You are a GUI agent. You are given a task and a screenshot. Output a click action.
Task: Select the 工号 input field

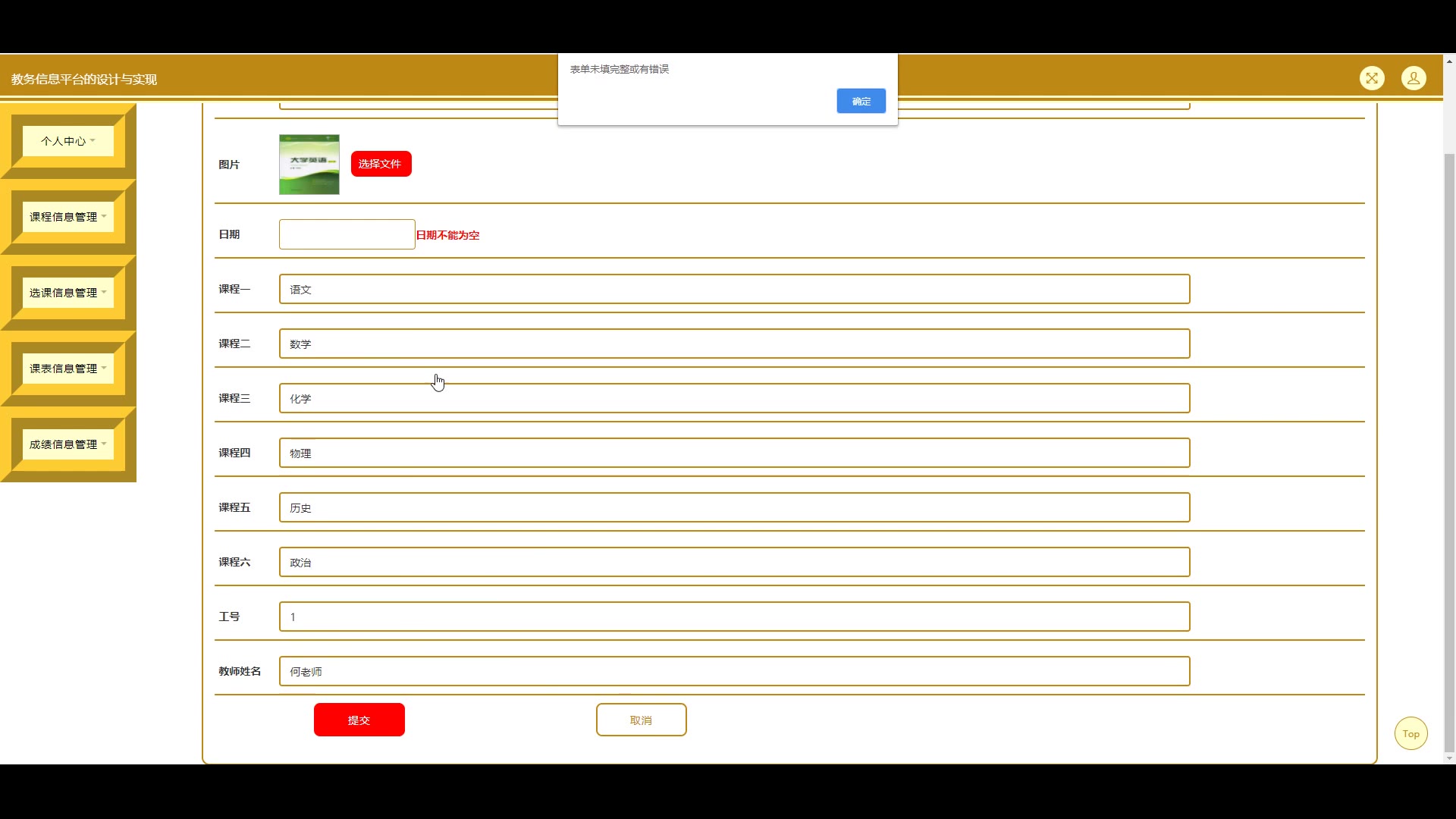click(734, 617)
